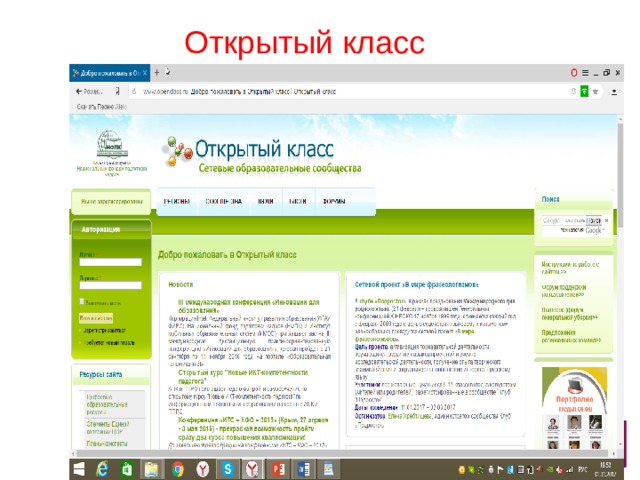Switch to PowerPoint in the taskbar

tap(278, 469)
